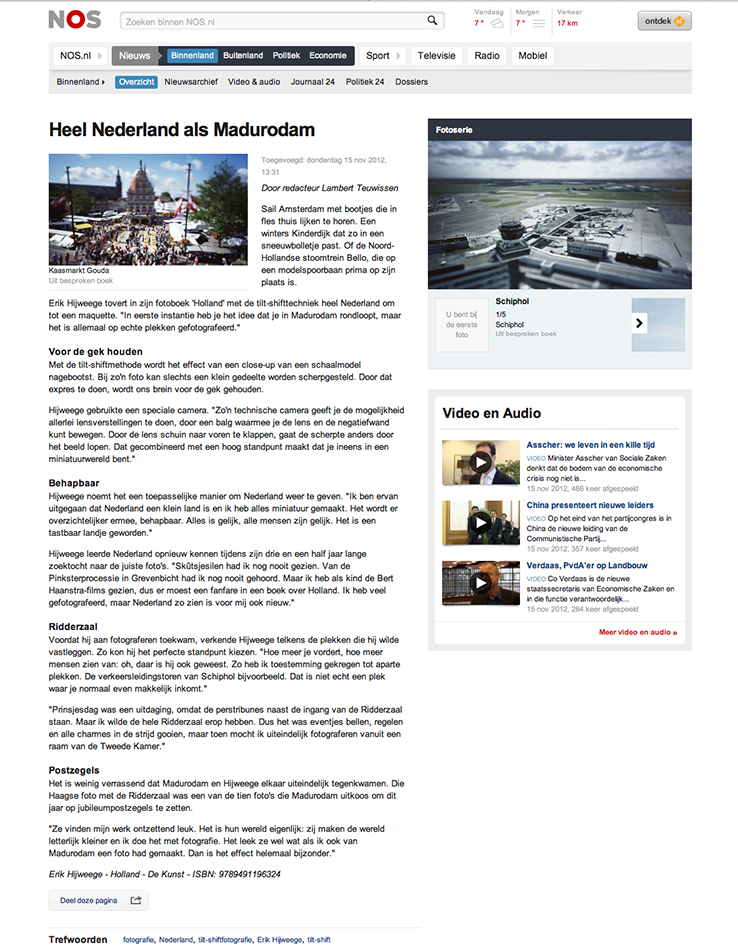Click tomorrow's fog weather icon
Image resolution: width=738 pixels, height=945 pixels.
tap(538, 22)
